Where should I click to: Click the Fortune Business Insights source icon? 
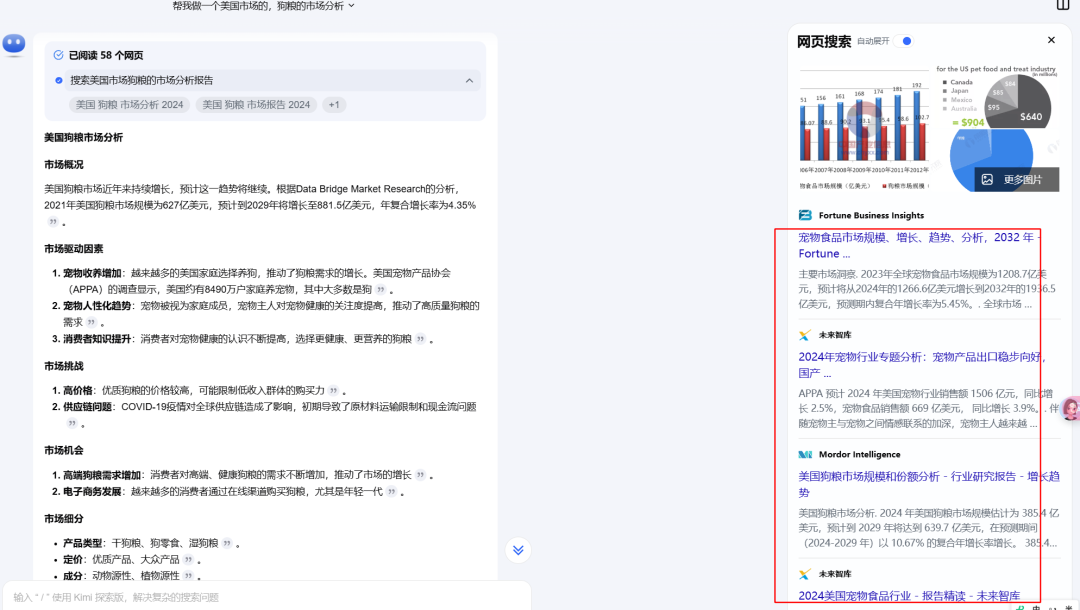pyautogui.click(x=806, y=214)
